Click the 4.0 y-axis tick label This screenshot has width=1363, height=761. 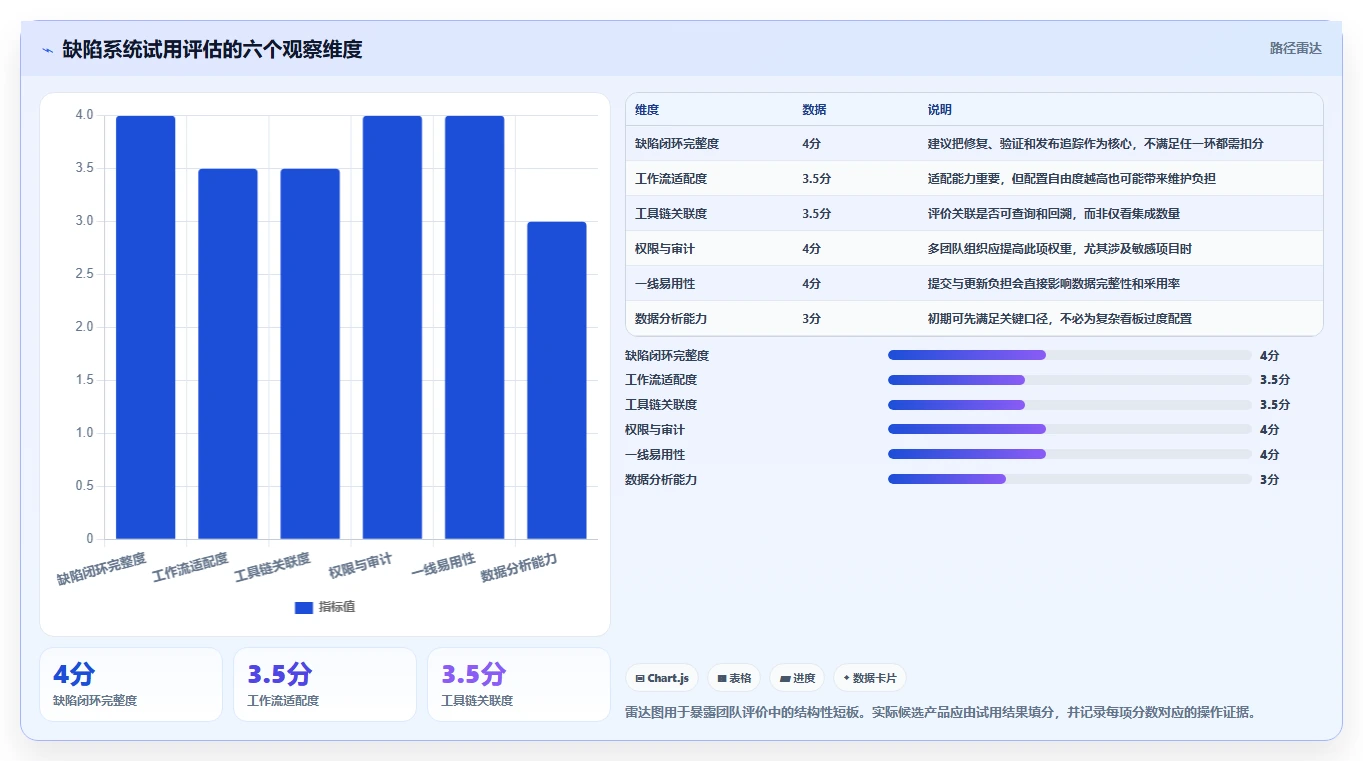84,115
